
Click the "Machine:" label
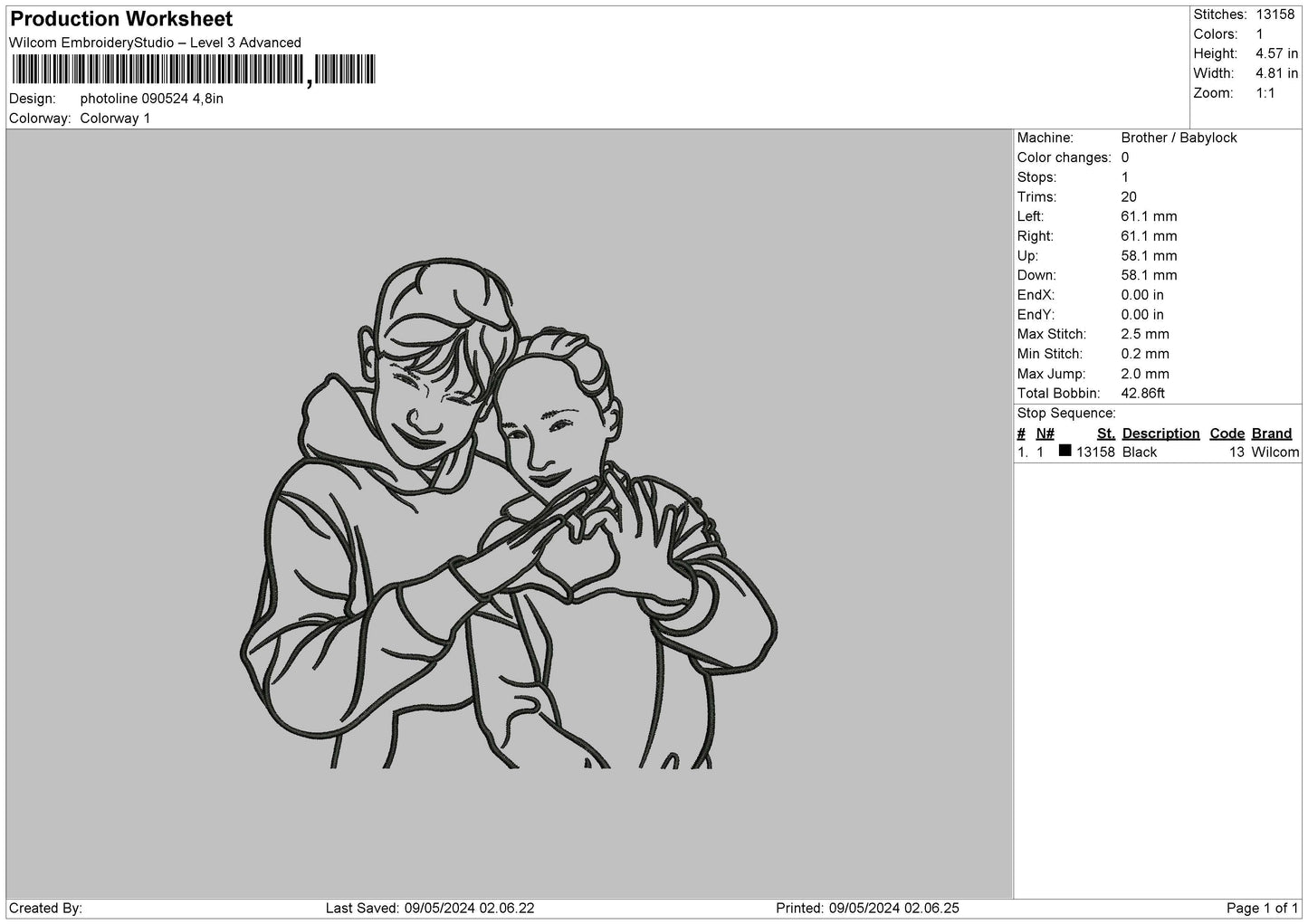click(1045, 138)
